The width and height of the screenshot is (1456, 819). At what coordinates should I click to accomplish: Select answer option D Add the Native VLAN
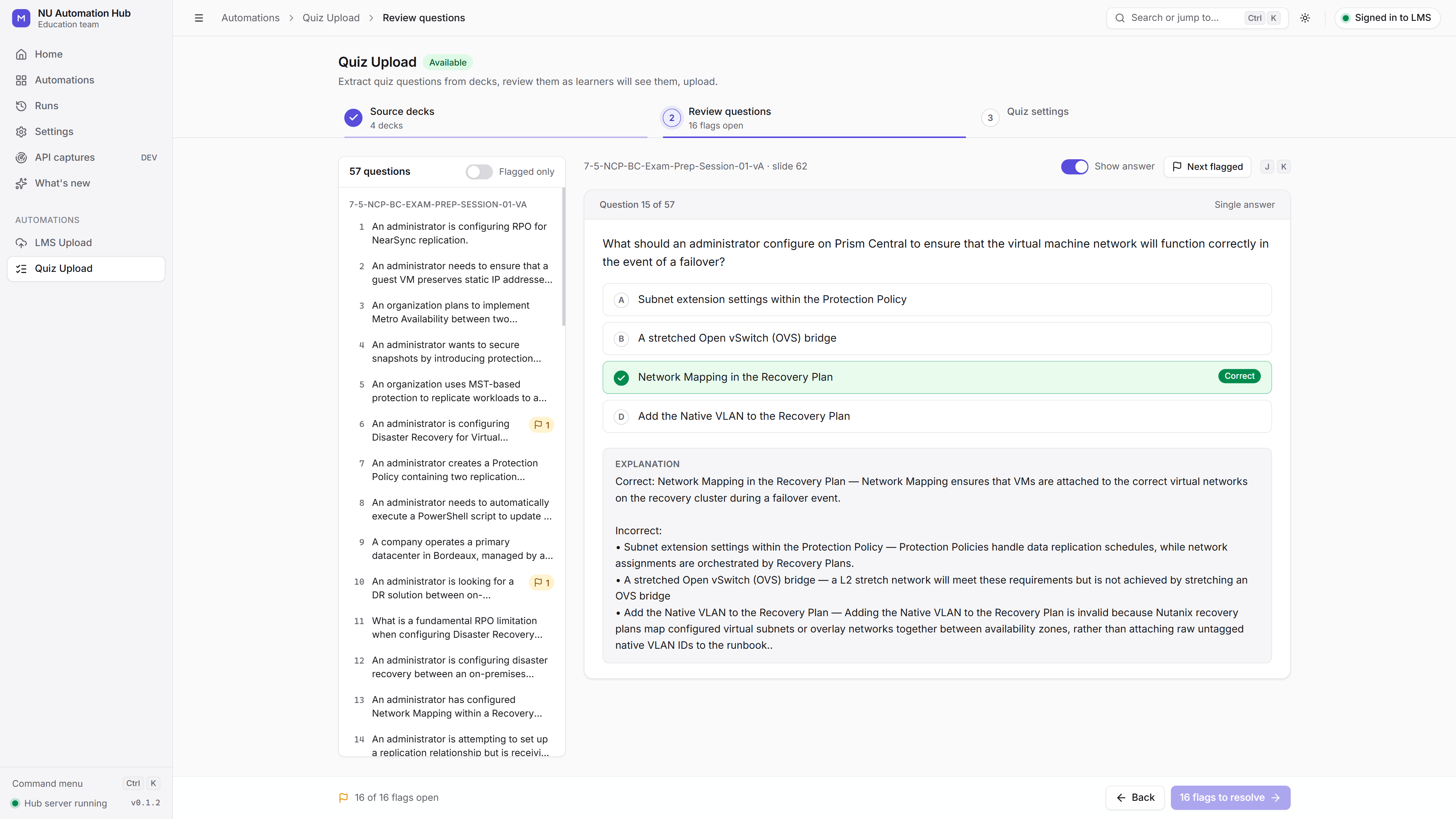pyautogui.click(x=937, y=417)
